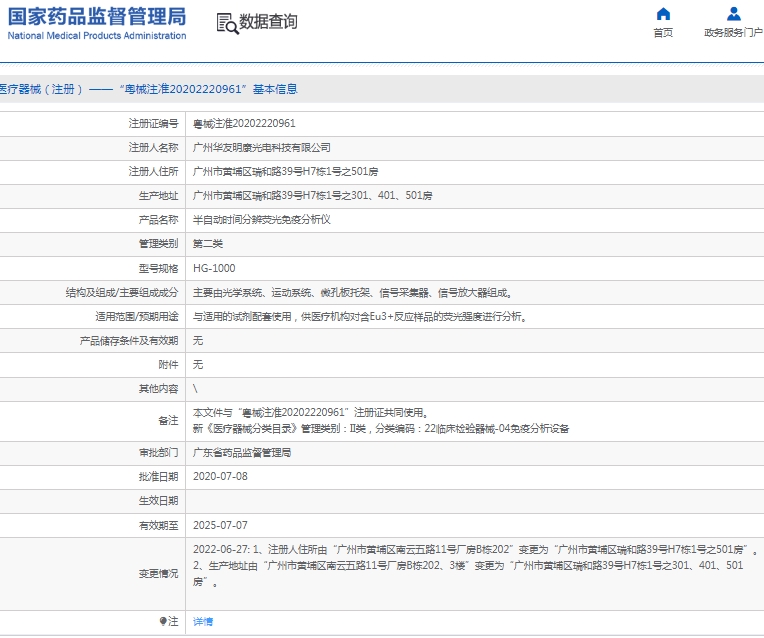The width and height of the screenshot is (764, 638).
Task: Select 无 value in 产品储存条件及有效期 row
Action: pyautogui.click(x=198, y=340)
